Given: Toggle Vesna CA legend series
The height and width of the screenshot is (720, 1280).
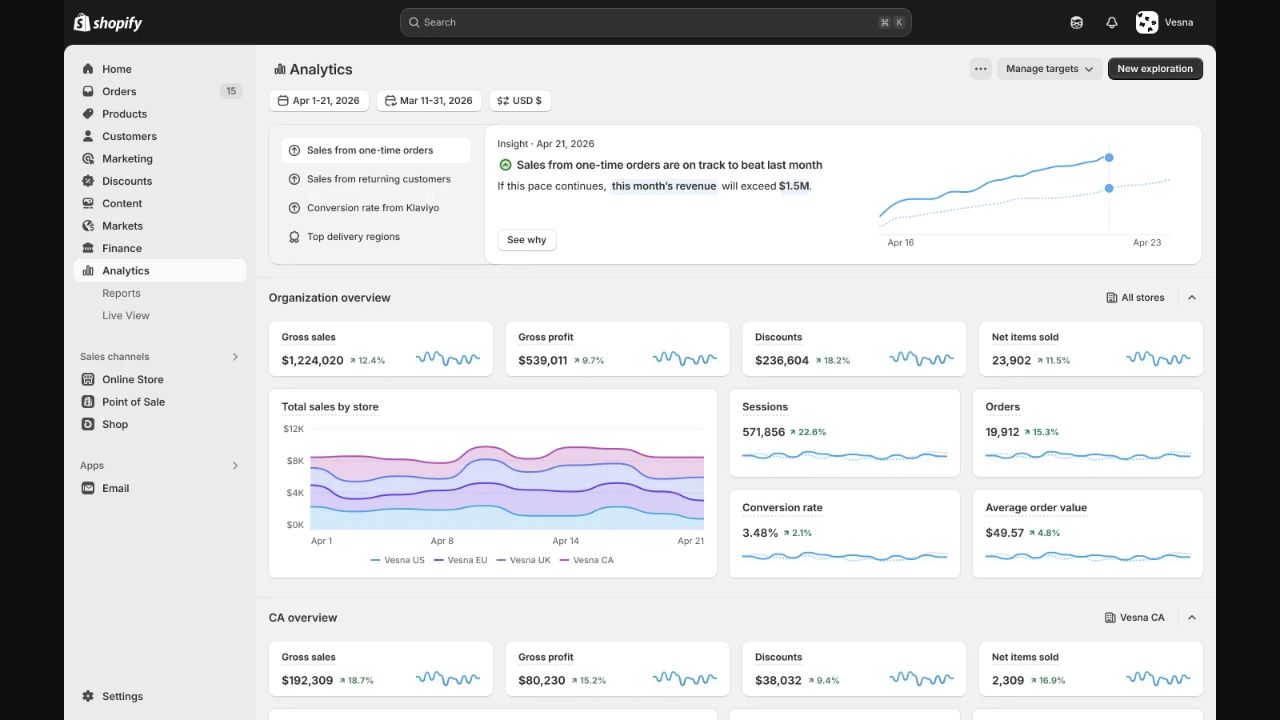Looking at the screenshot, I should [x=586, y=560].
